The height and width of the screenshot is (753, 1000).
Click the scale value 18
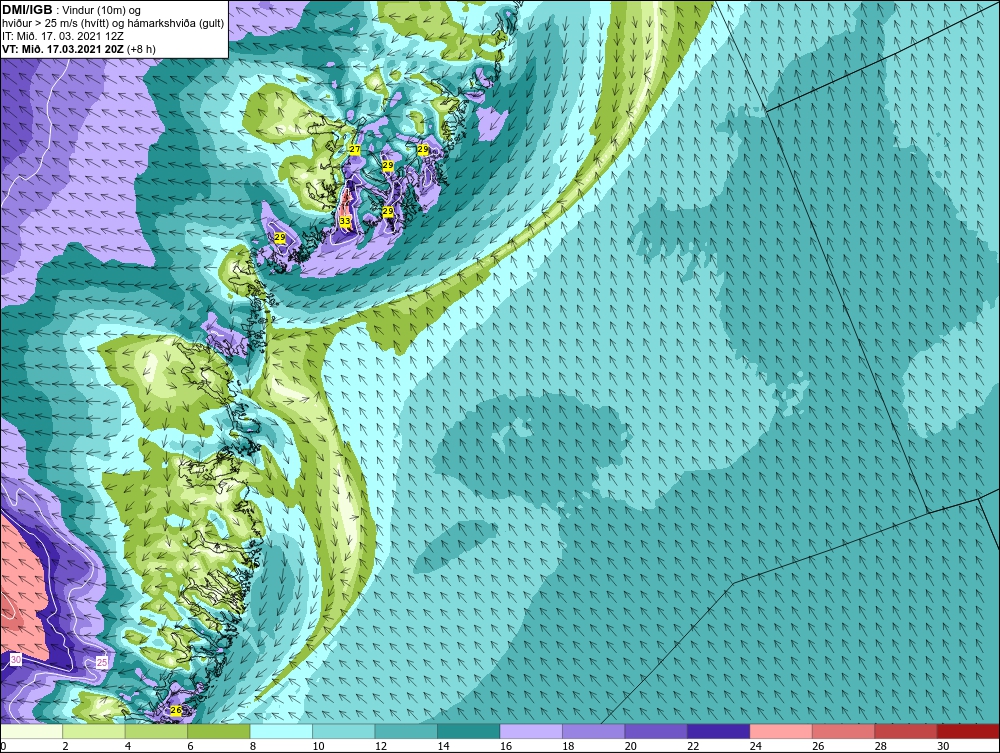click(x=568, y=746)
